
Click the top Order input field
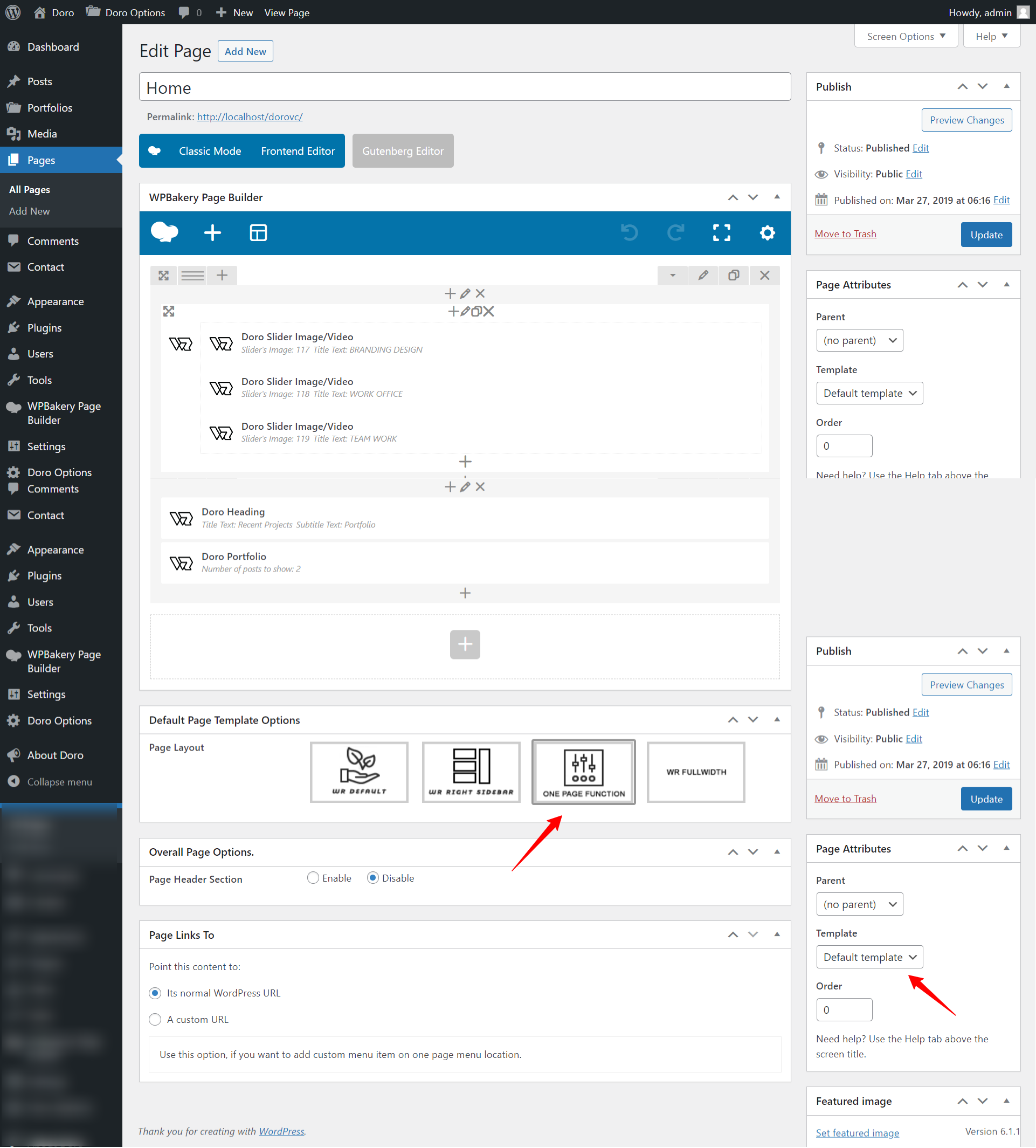(844, 446)
